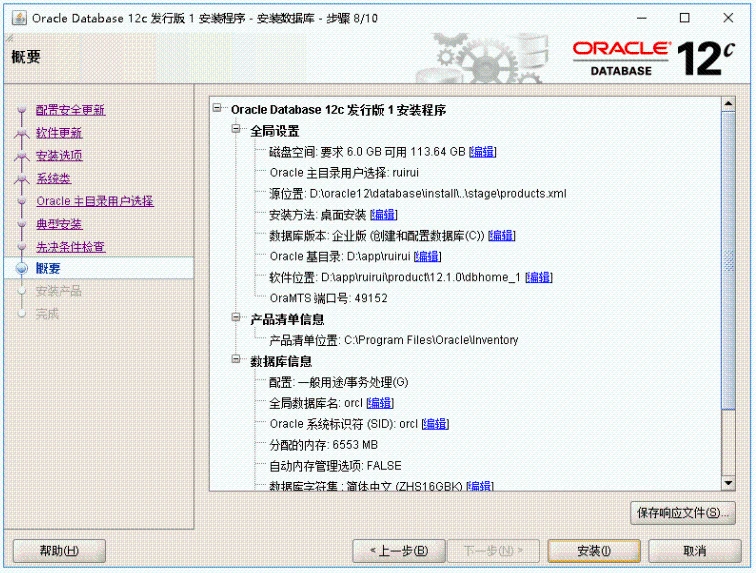Go back with 上一步(B) button
The height and width of the screenshot is (573, 756).
[x=399, y=551]
